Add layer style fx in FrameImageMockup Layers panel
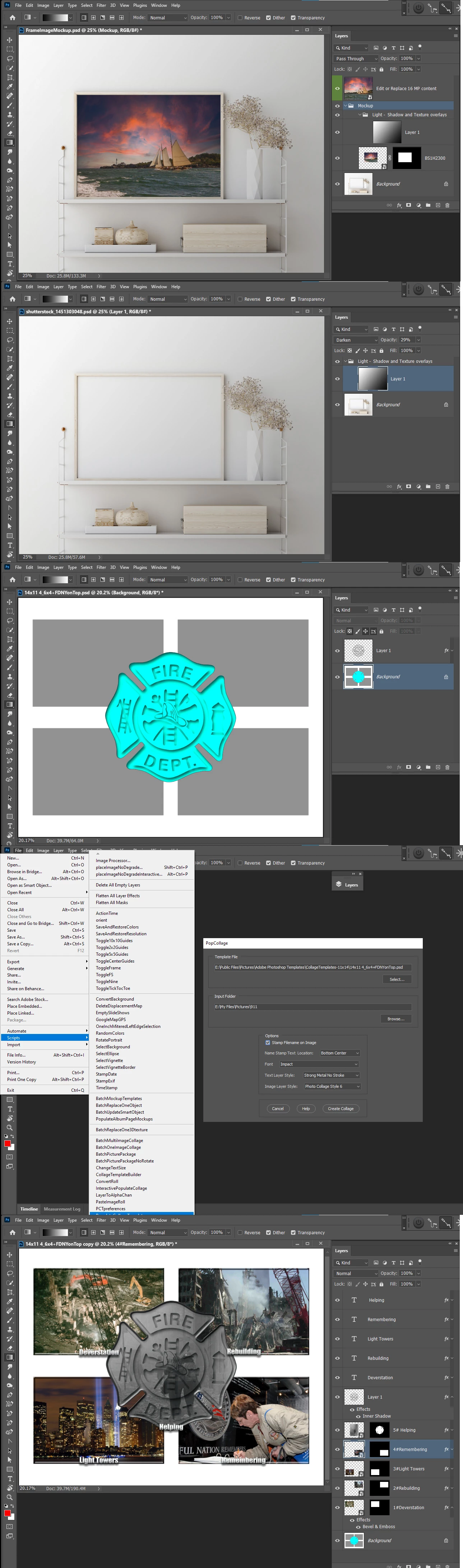The width and height of the screenshot is (463, 1568). pyautogui.click(x=399, y=205)
